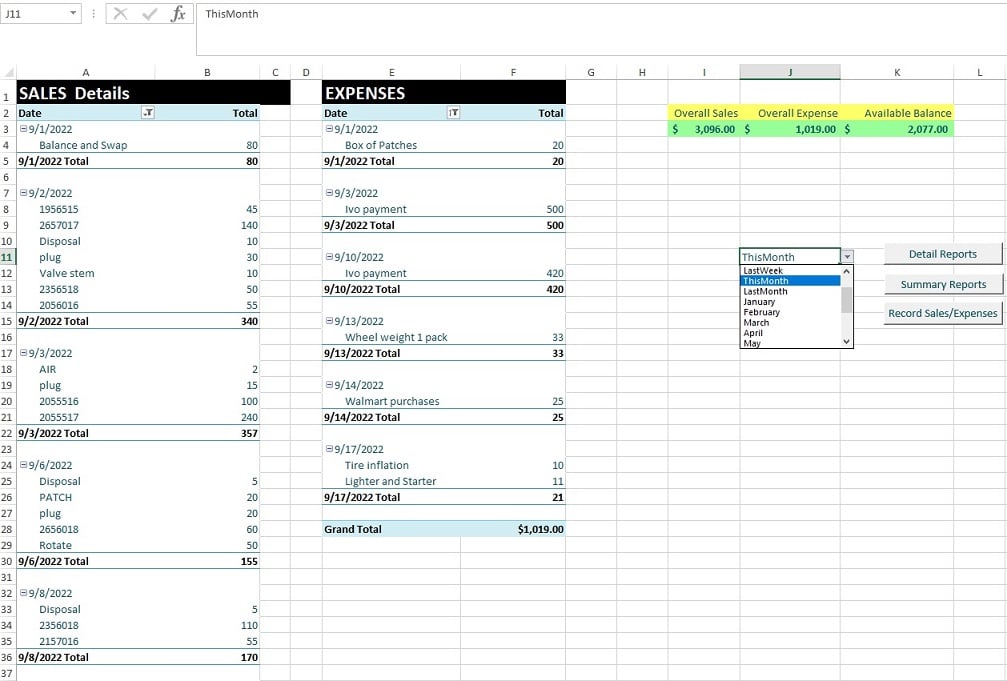Click the dropdown list scroll-up arrow
This screenshot has width=1007, height=681.
(846, 271)
